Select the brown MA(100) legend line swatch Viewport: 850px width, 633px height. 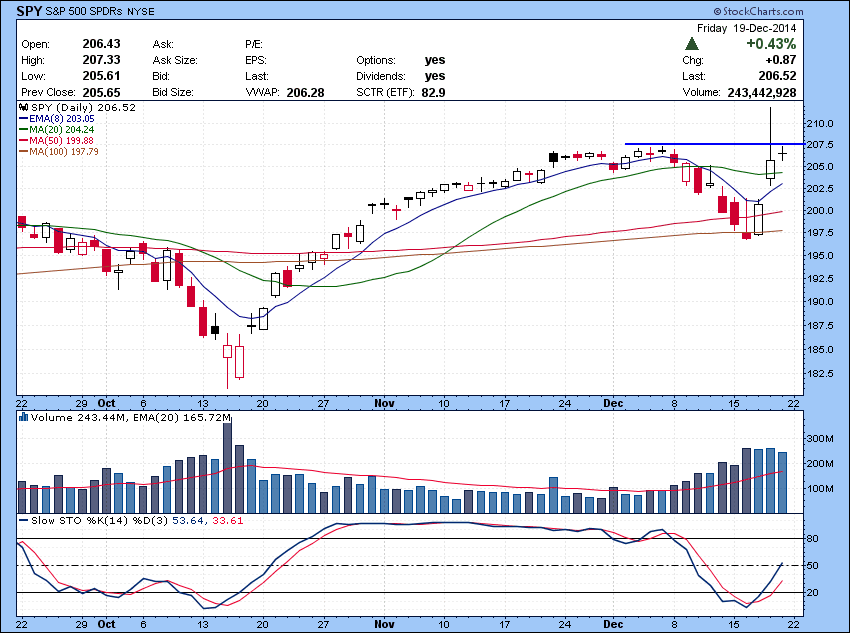pos(23,151)
